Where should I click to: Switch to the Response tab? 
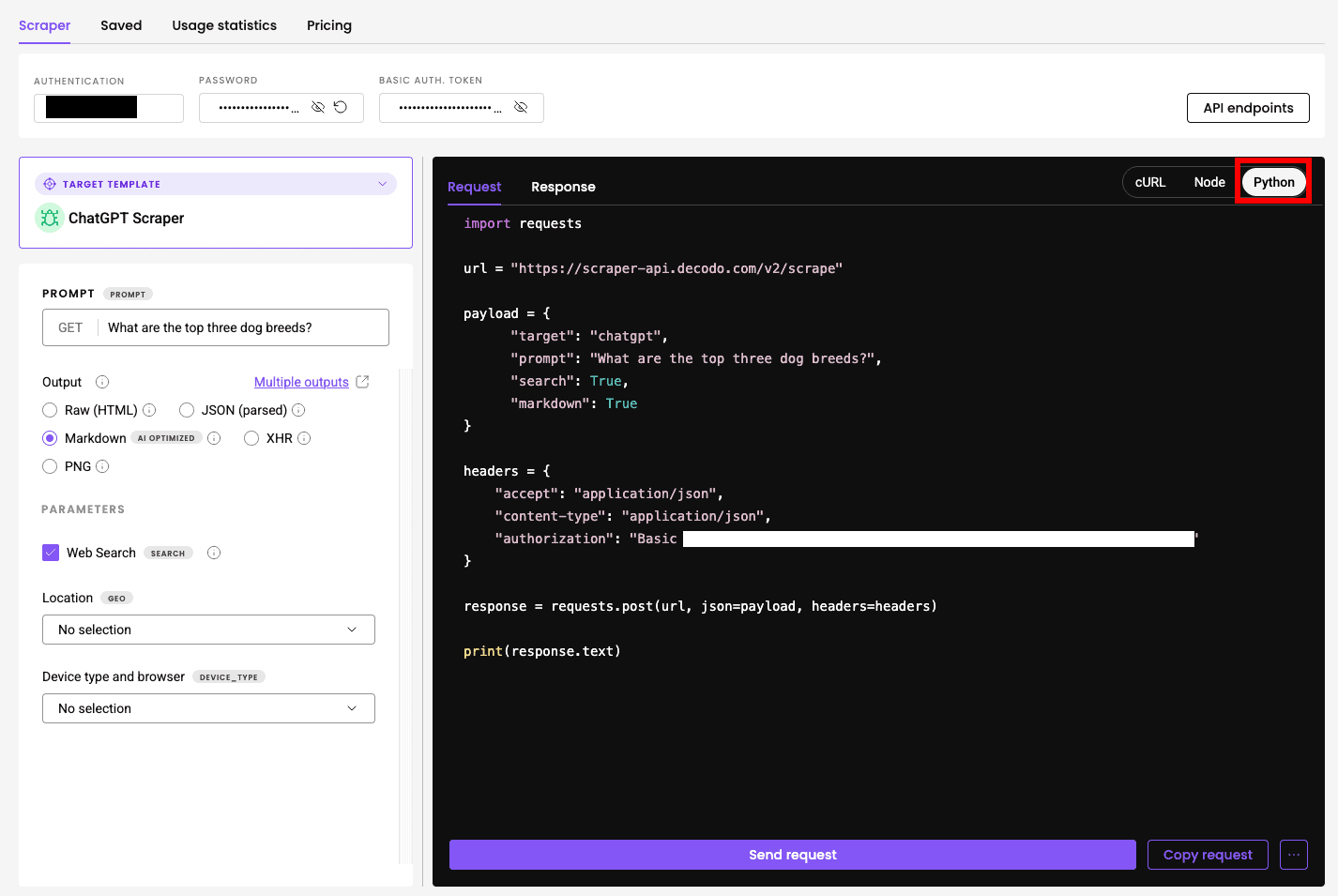563,187
